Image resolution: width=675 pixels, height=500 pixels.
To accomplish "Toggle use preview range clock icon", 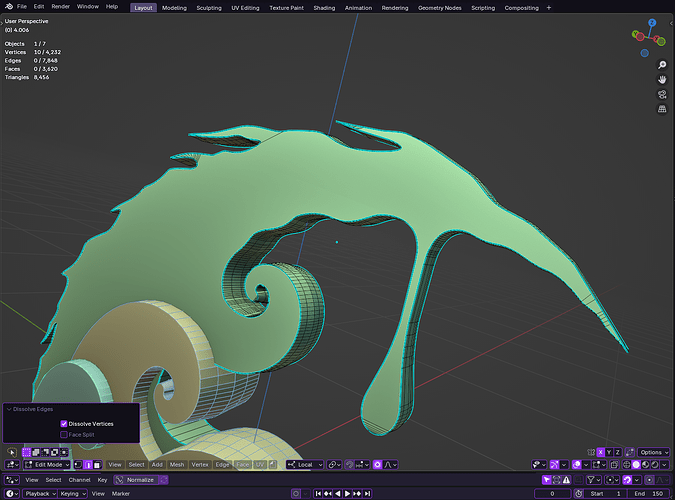I will coord(579,494).
